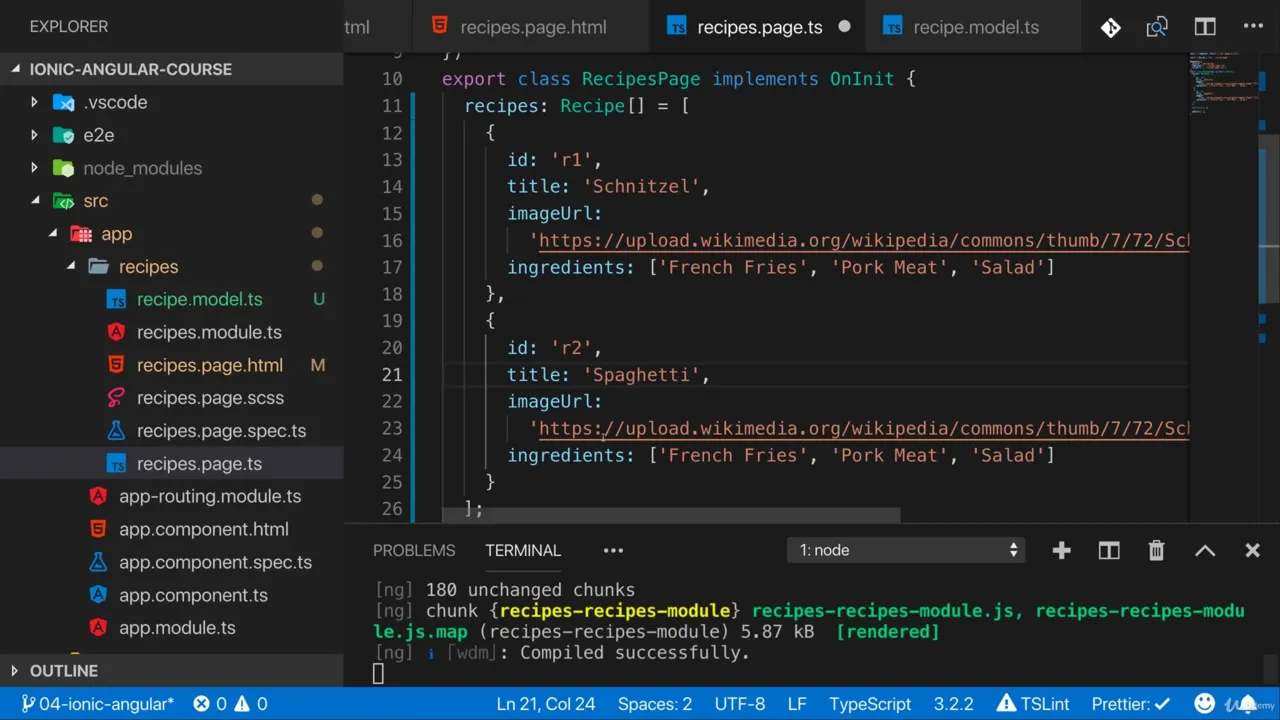
Task: Expand the node_modules folder
Action: pos(35,168)
